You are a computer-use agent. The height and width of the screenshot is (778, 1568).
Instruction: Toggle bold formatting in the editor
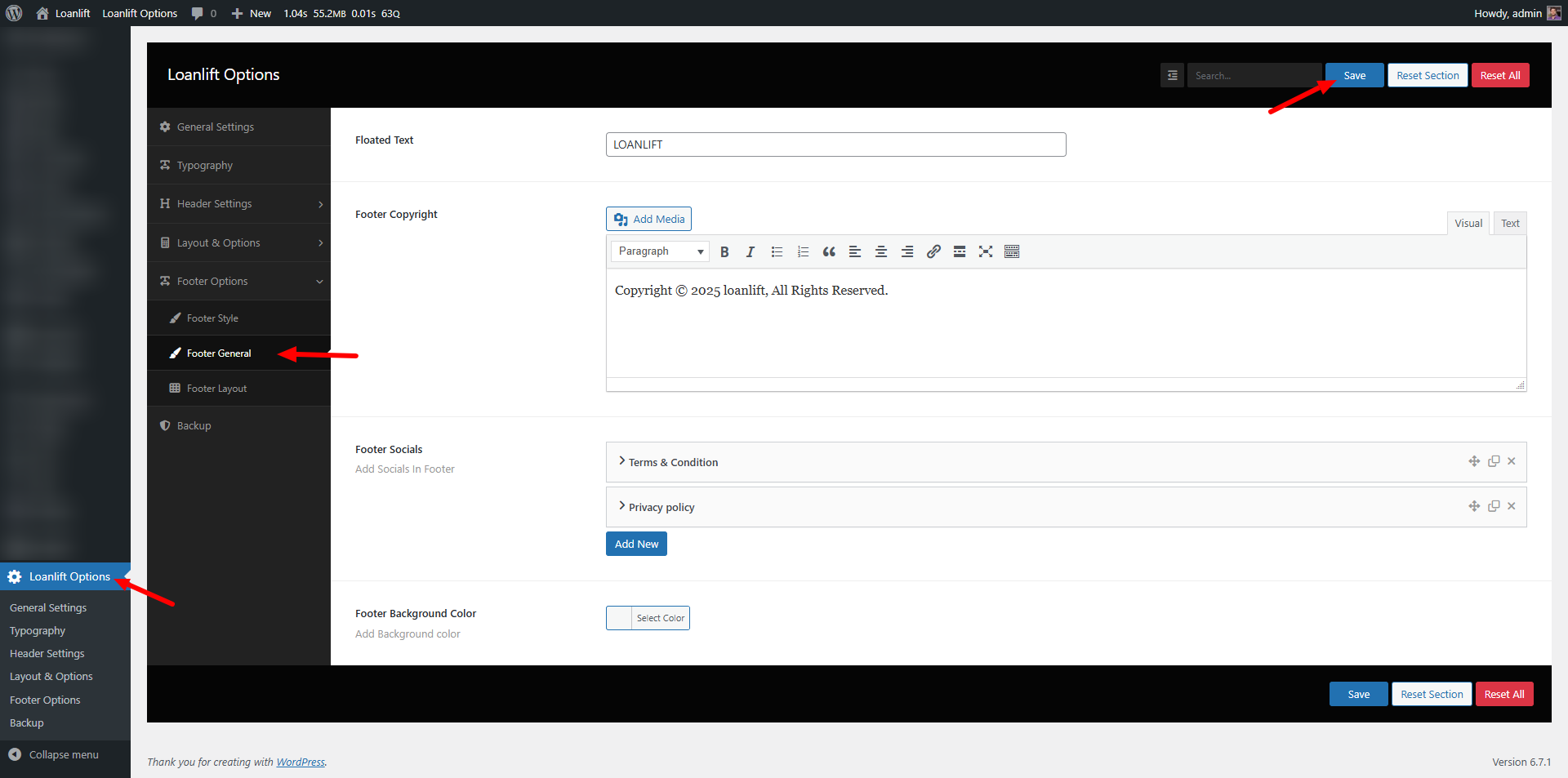[724, 251]
